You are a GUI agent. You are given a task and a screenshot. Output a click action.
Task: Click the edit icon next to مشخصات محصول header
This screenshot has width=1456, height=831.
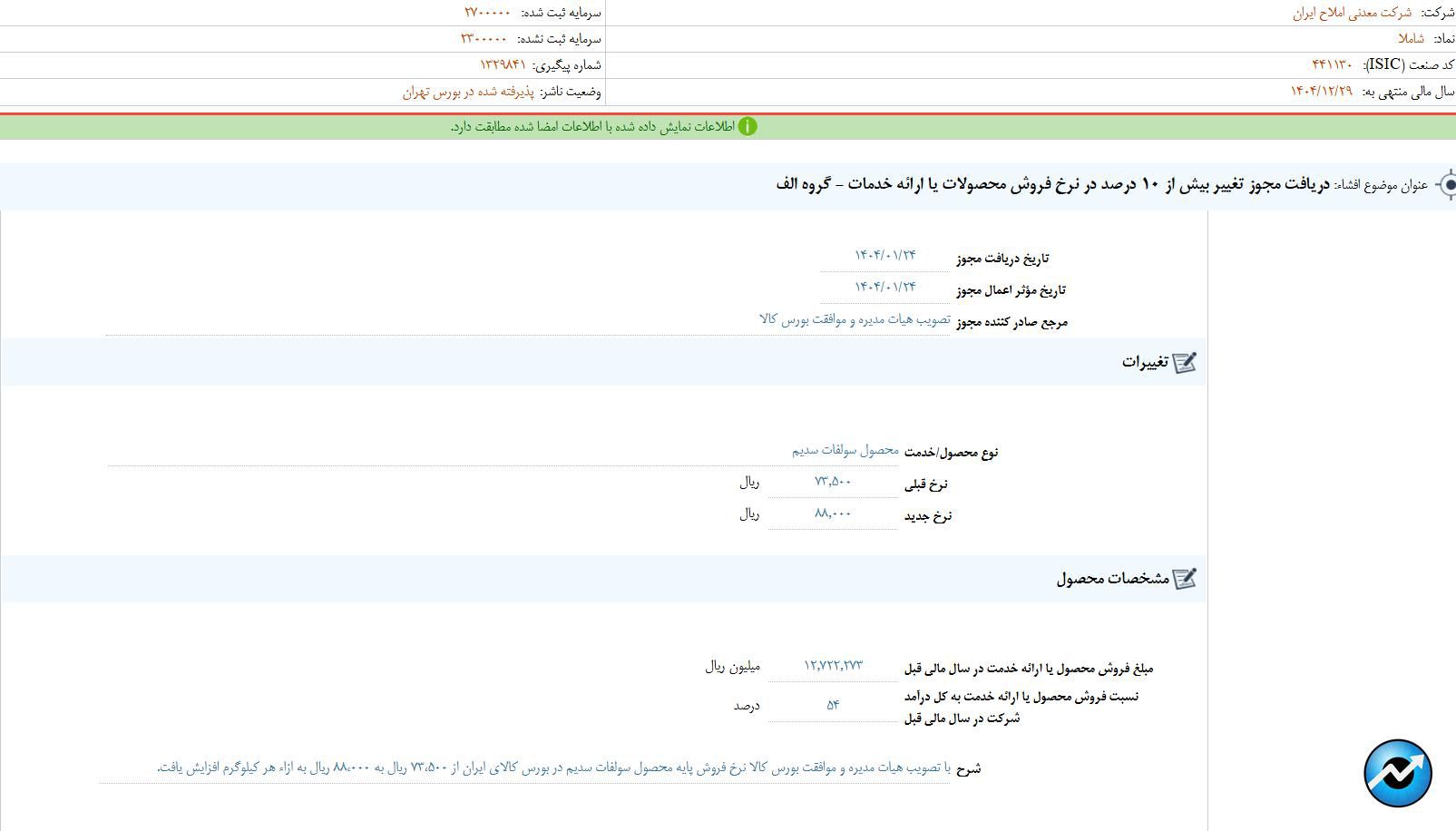click(1186, 578)
